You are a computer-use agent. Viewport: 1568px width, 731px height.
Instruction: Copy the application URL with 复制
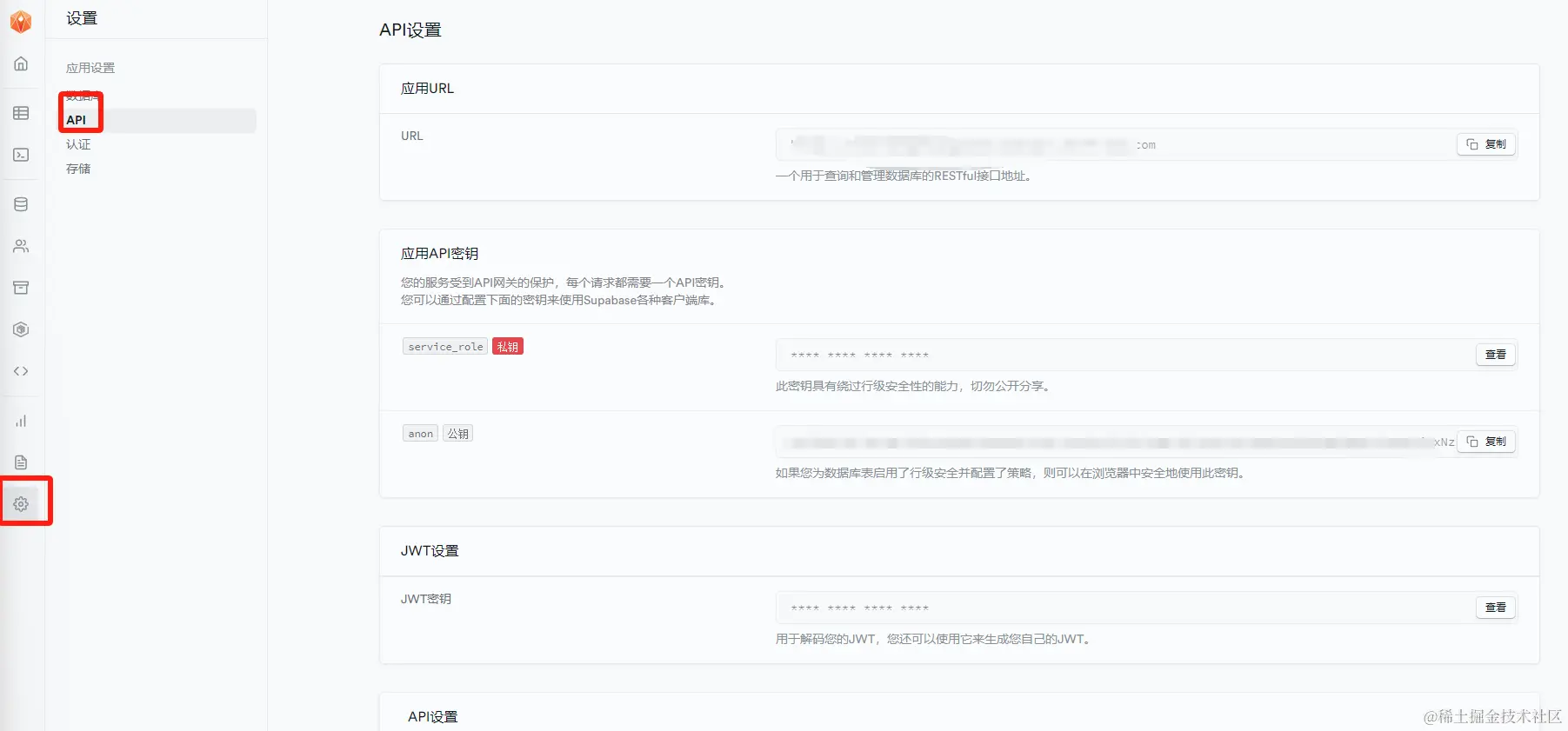point(1486,144)
